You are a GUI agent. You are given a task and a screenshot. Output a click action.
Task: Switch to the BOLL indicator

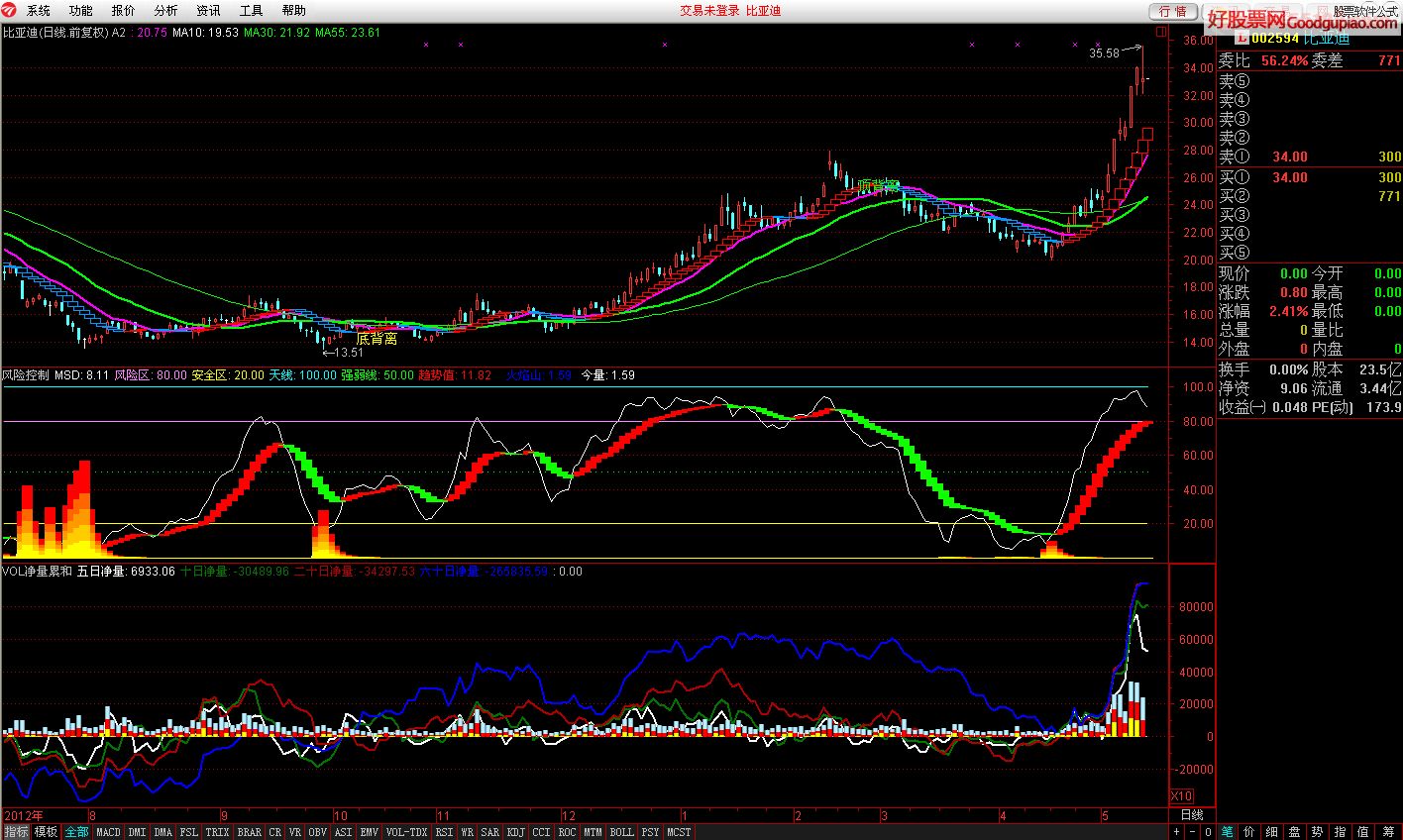pyautogui.click(x=621, y=831)
